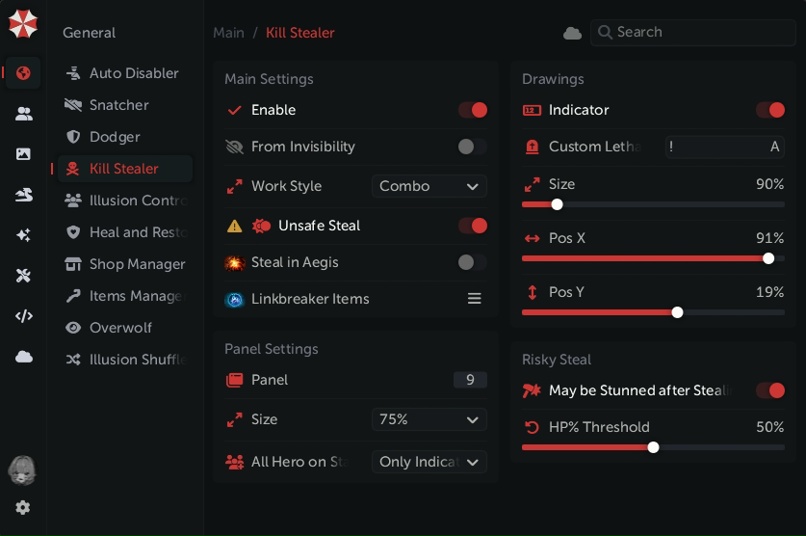Screen dimensions: 806x536
Task: Turn on the From Invisibility toggle
Action: 472,147
